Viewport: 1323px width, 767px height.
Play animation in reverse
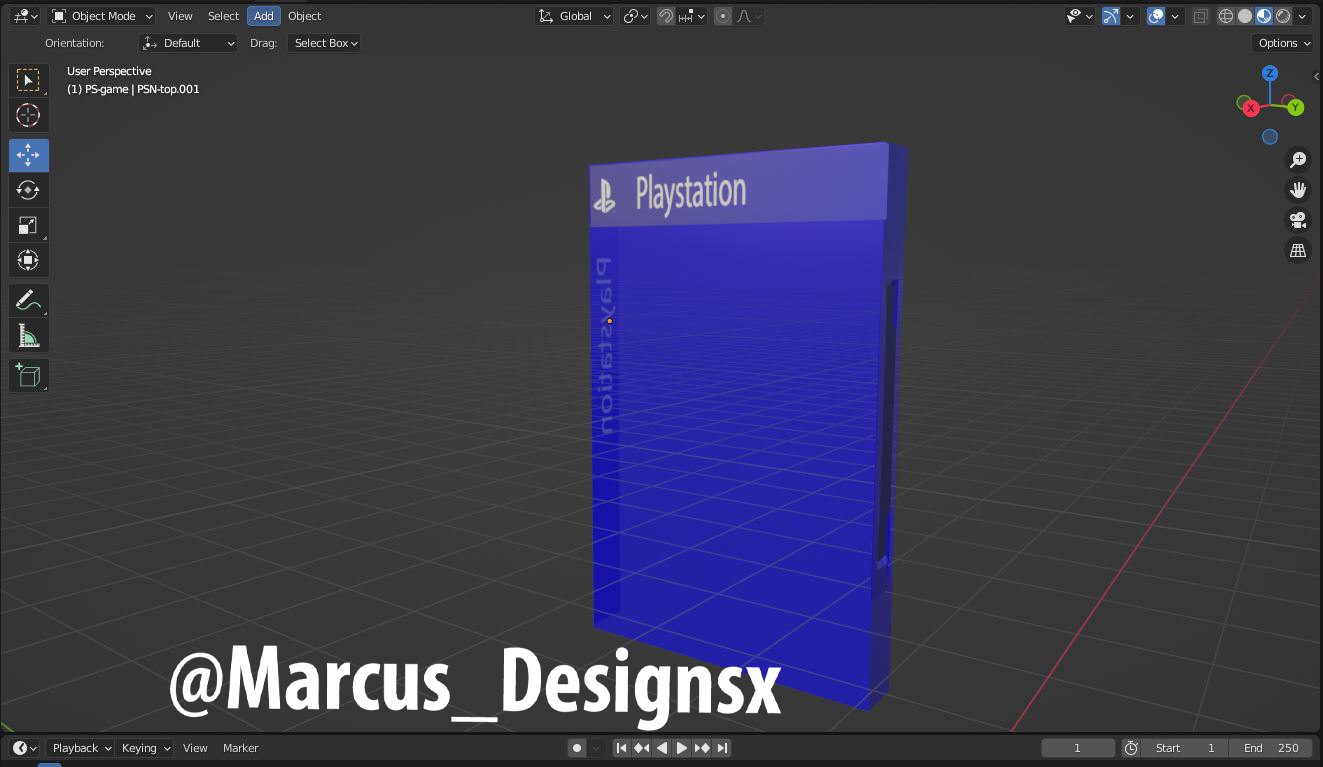661,748
